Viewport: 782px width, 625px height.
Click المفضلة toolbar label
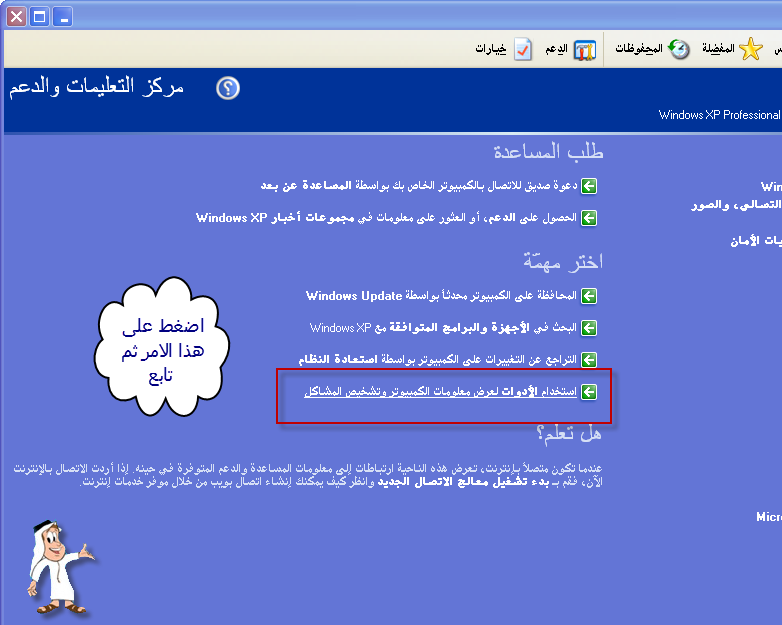point(718,48)
